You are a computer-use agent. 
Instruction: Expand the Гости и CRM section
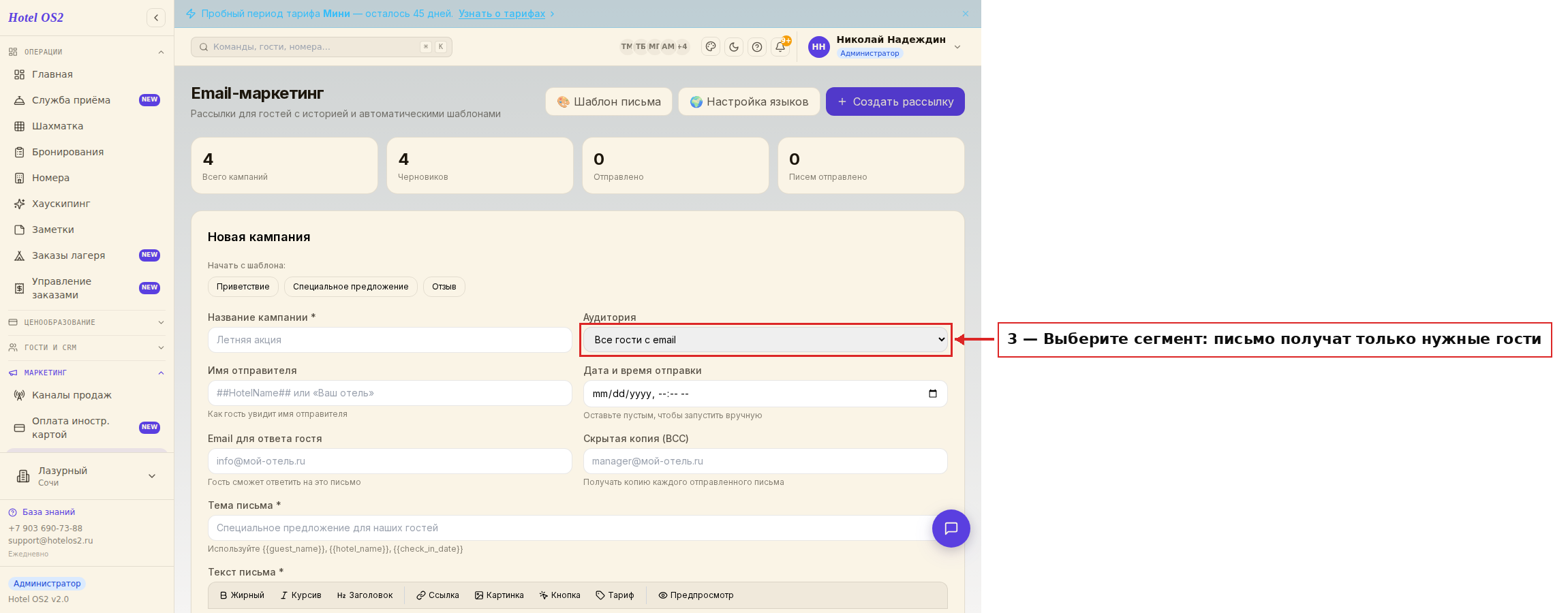click(86, 347)
